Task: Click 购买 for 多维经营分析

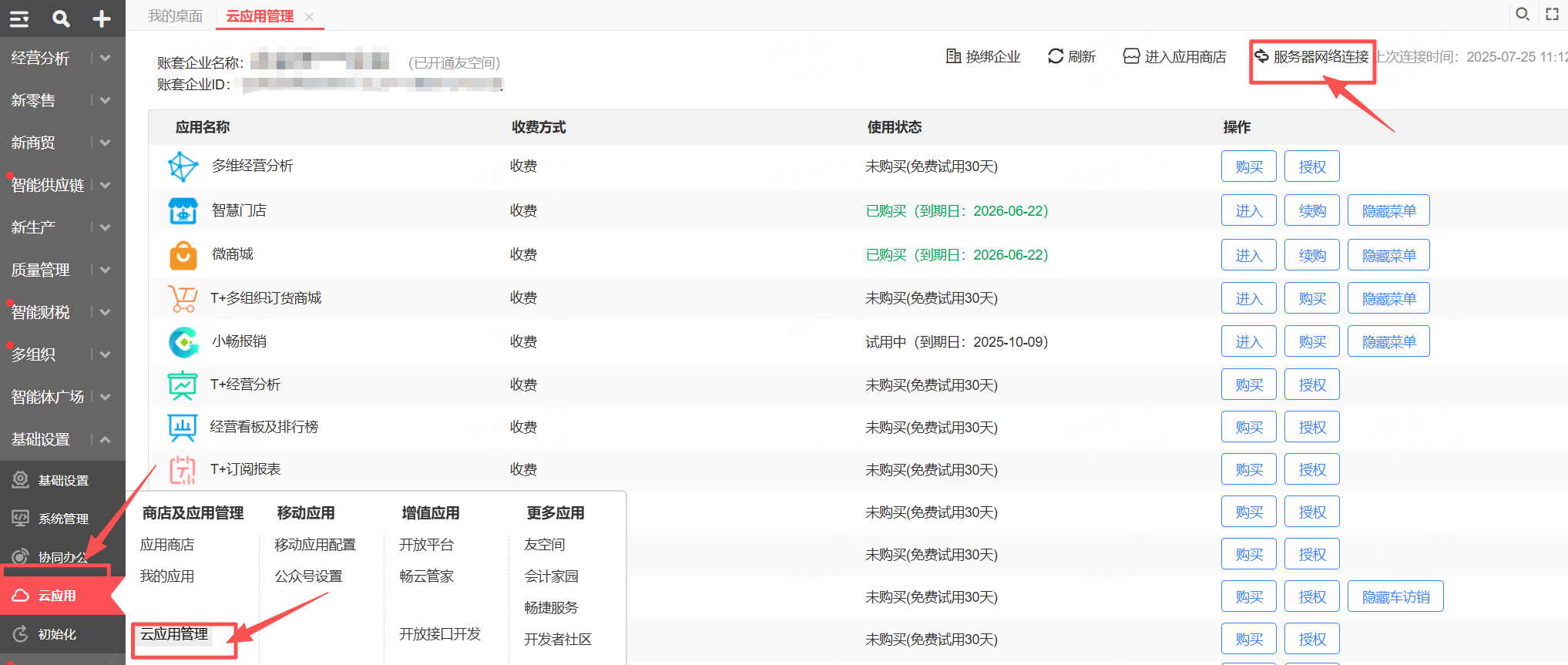Action: (1249, 166)
